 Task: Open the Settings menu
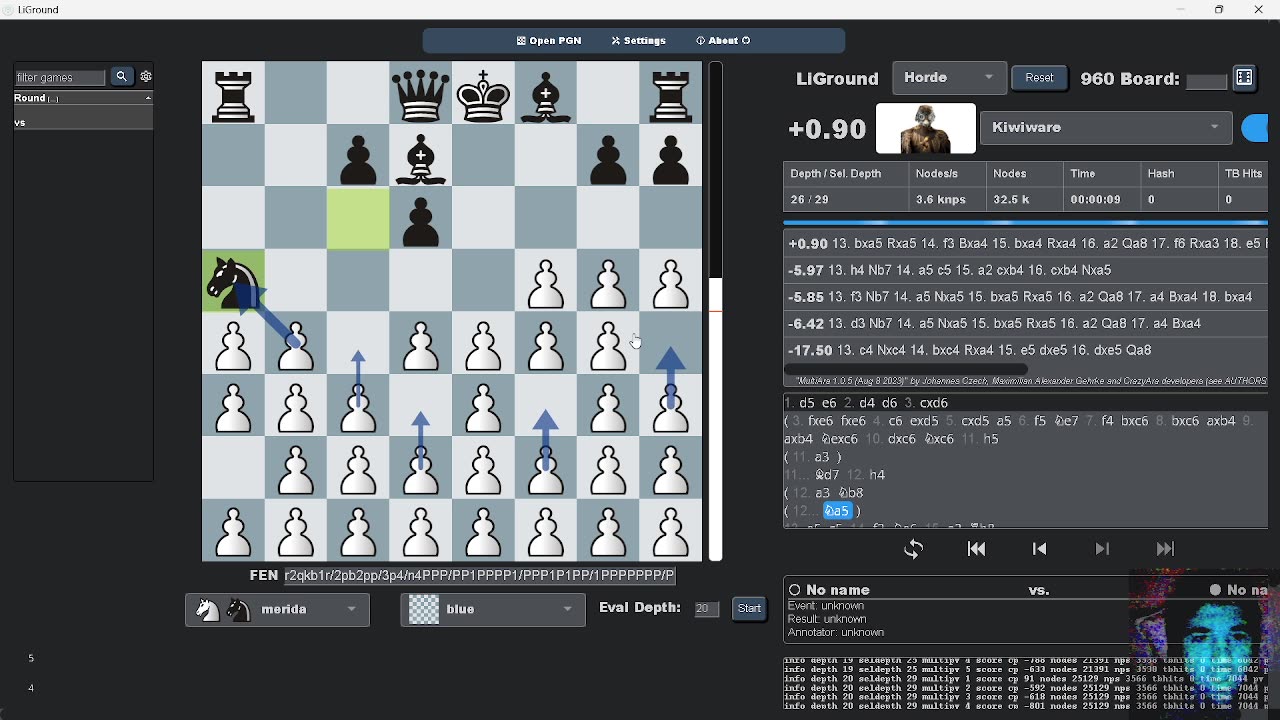coord(639,41)
